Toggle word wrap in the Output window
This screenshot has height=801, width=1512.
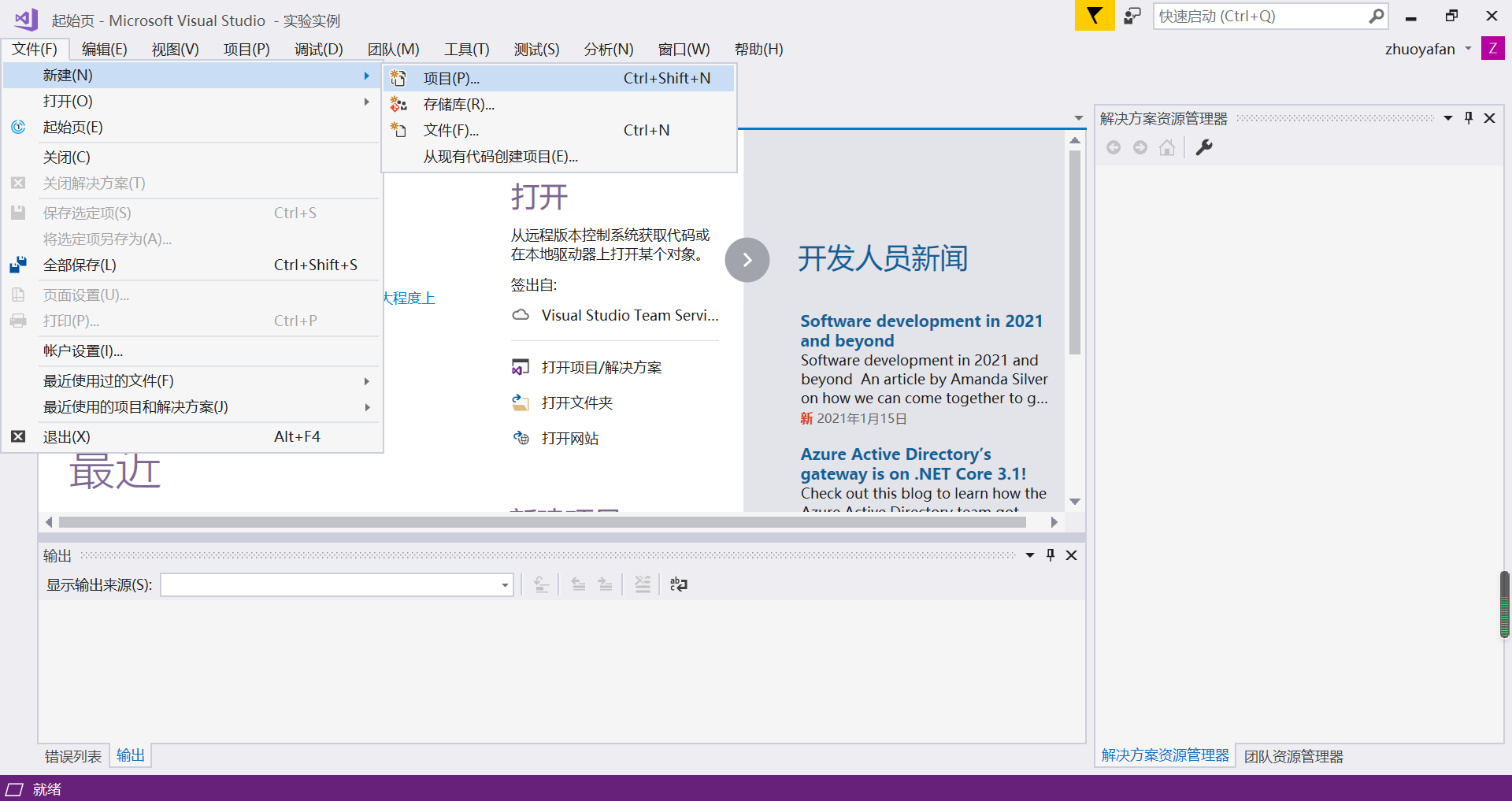(x=678, y=584)
